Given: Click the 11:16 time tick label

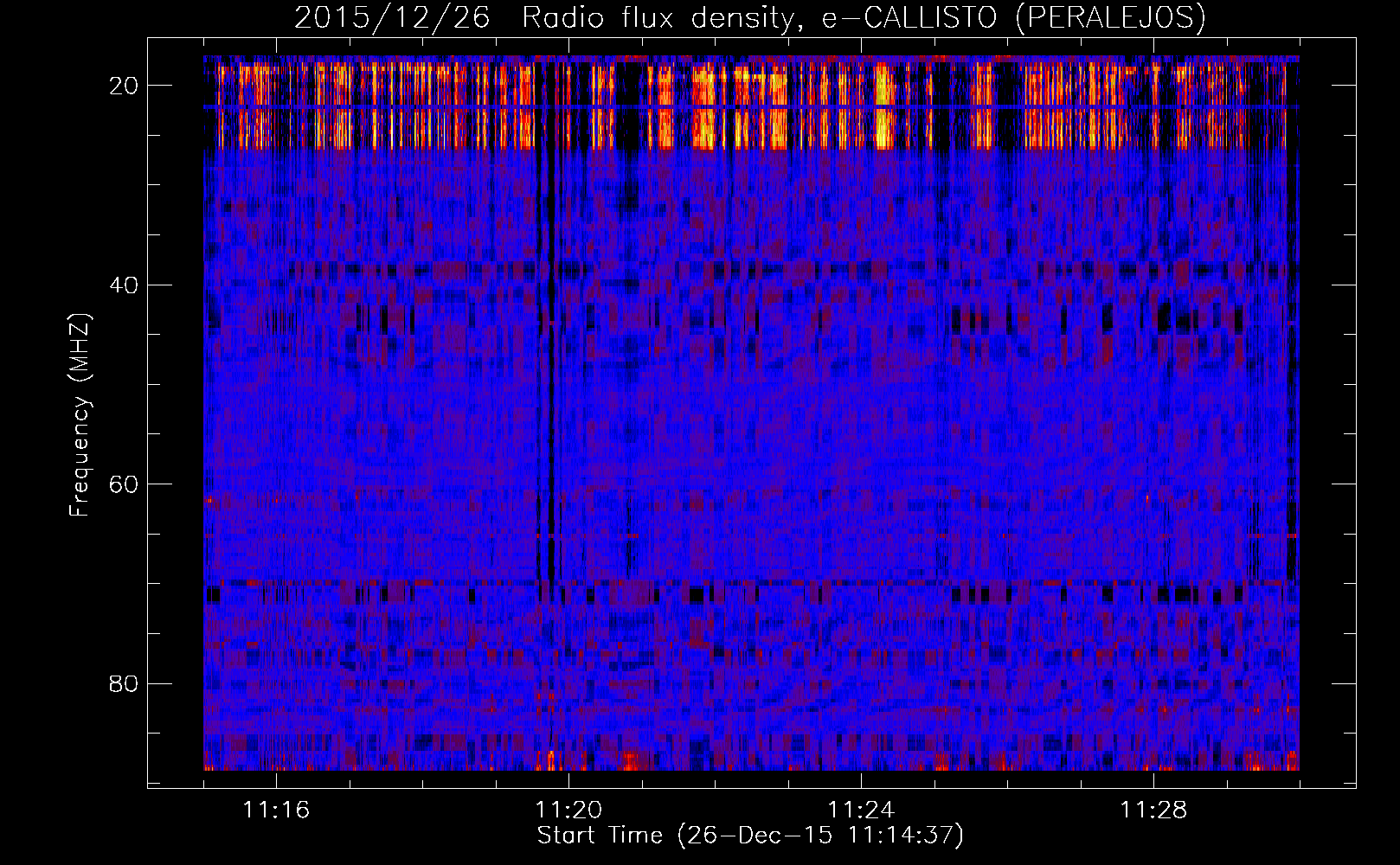Looking at the screenshot, I should pyautogui.click(x=276, y=811).
